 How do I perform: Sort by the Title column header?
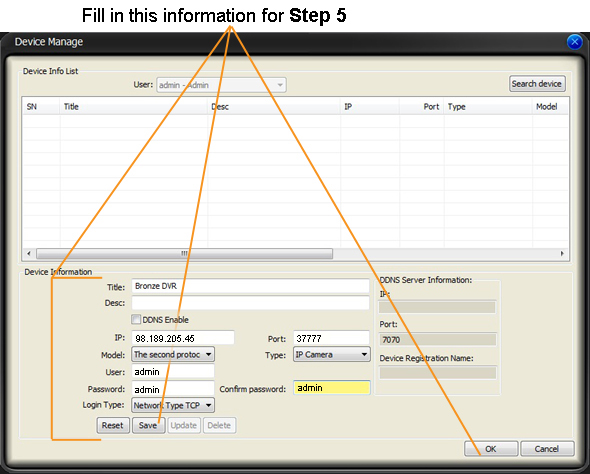pyautogui.click(x=133, y=106)
